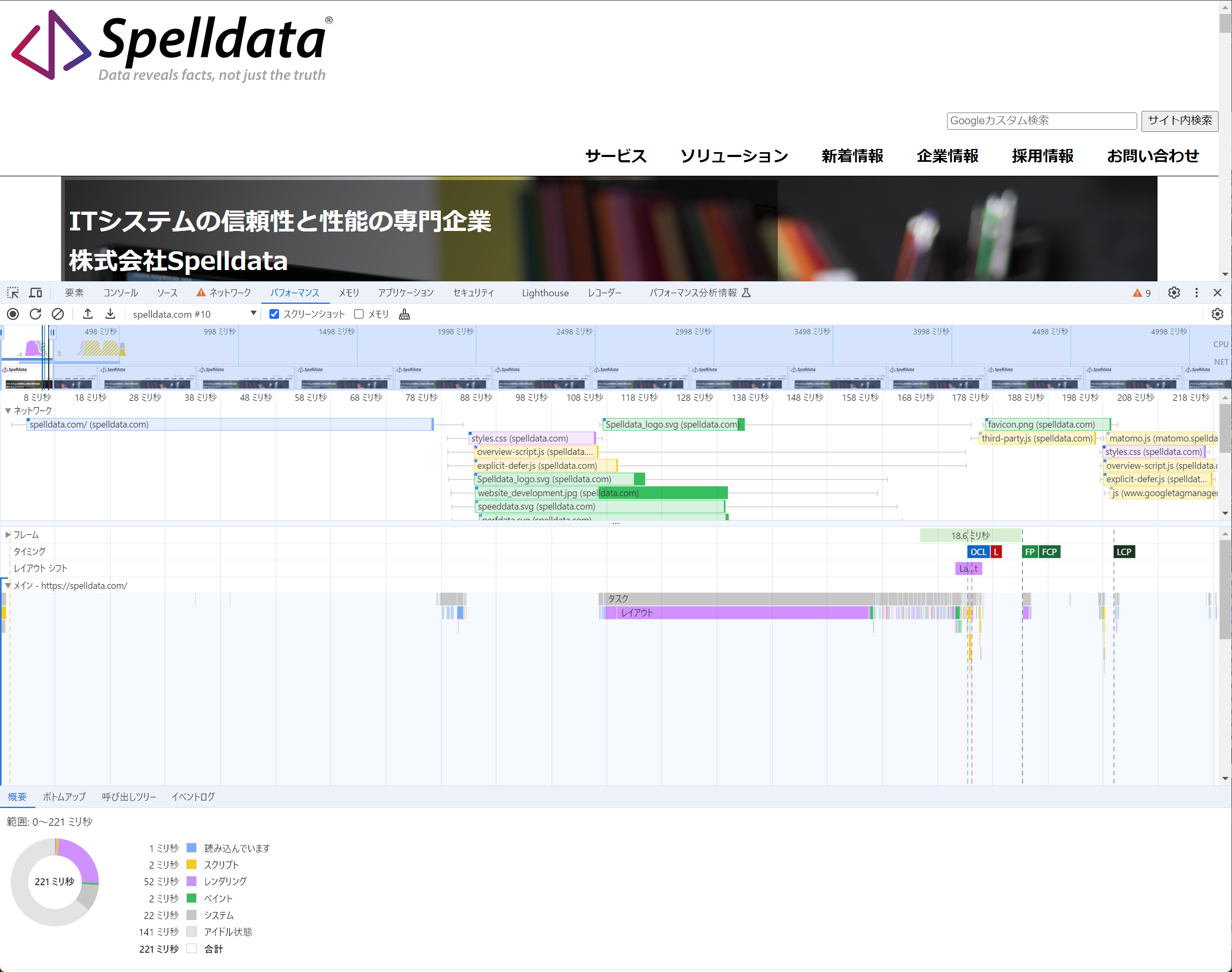
Task: Click the inspect element picker icon
Action: [12, 293]
